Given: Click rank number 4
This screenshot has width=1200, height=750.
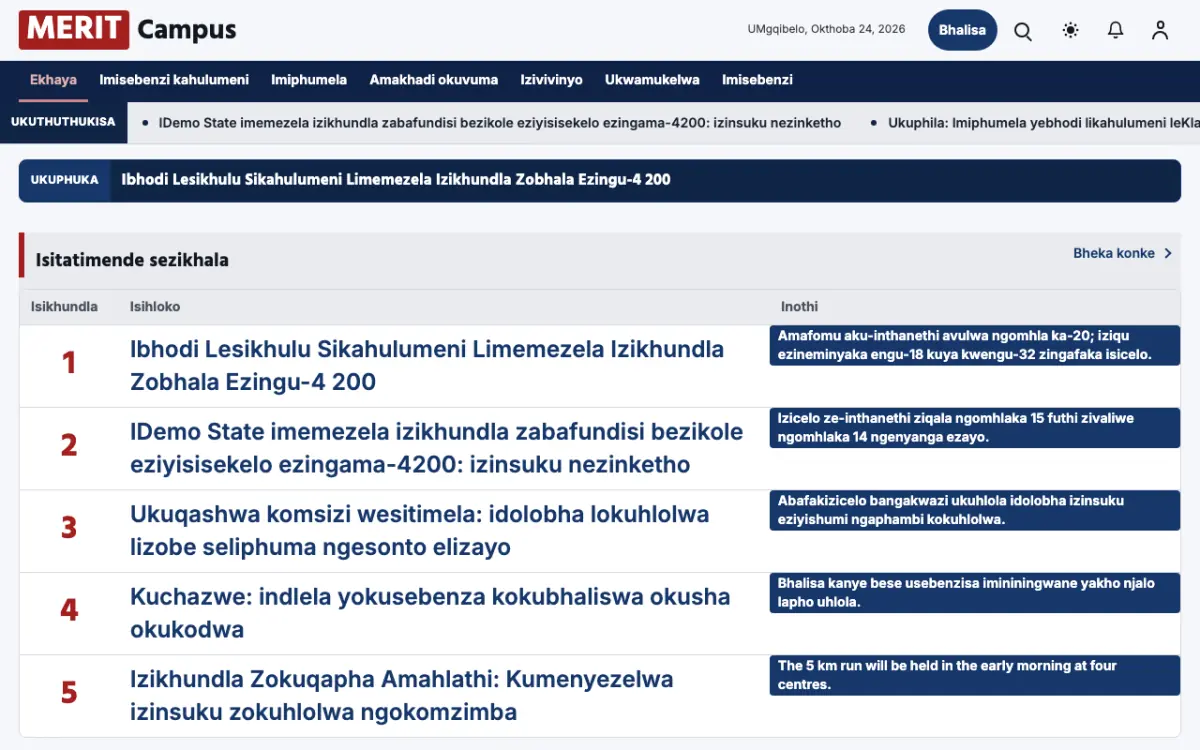Looking at the screenshot, I should [69, 610].
